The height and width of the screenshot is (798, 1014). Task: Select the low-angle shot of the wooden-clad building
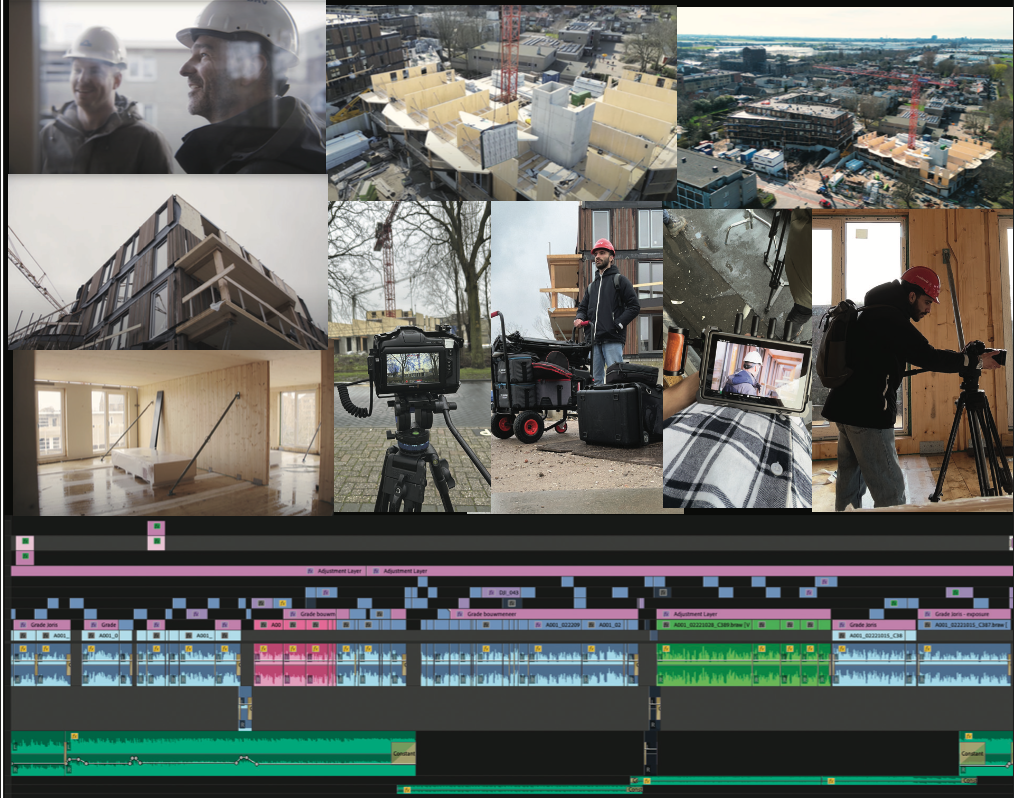(167, 262)
